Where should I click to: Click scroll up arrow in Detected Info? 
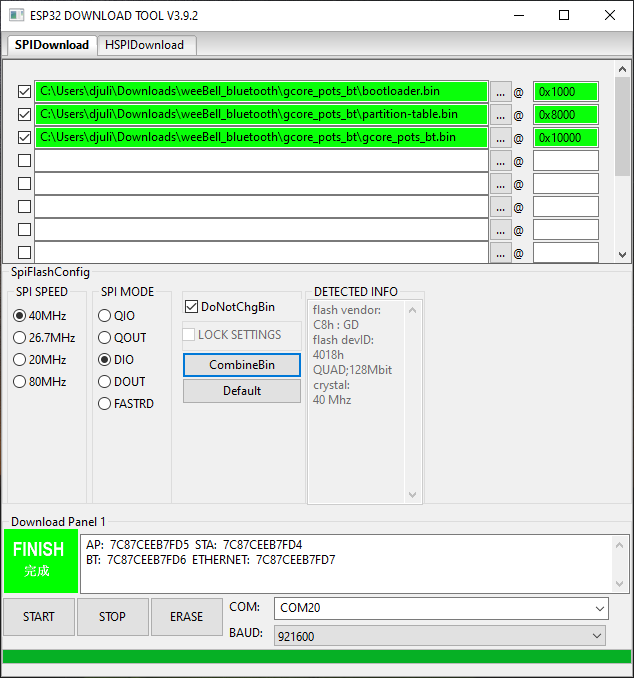[x=413, y=310]
